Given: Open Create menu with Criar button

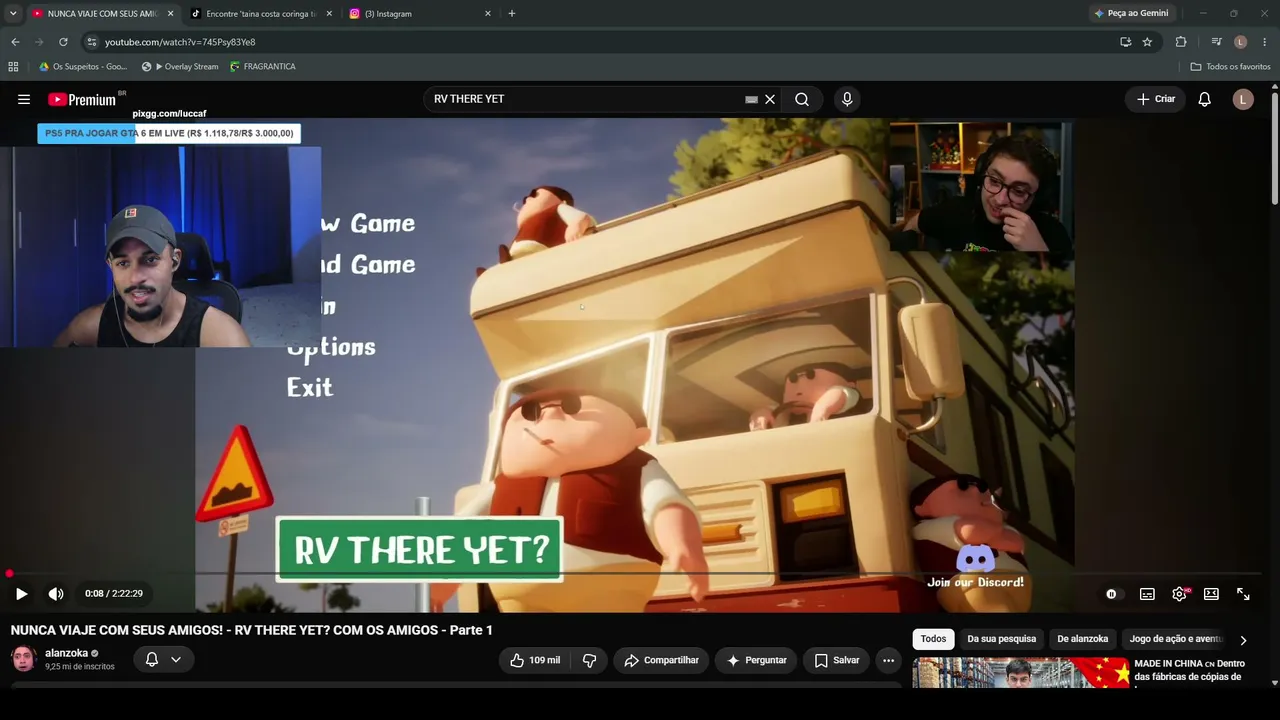Looking at the screenshot, I should click(x=1156, y=99).
